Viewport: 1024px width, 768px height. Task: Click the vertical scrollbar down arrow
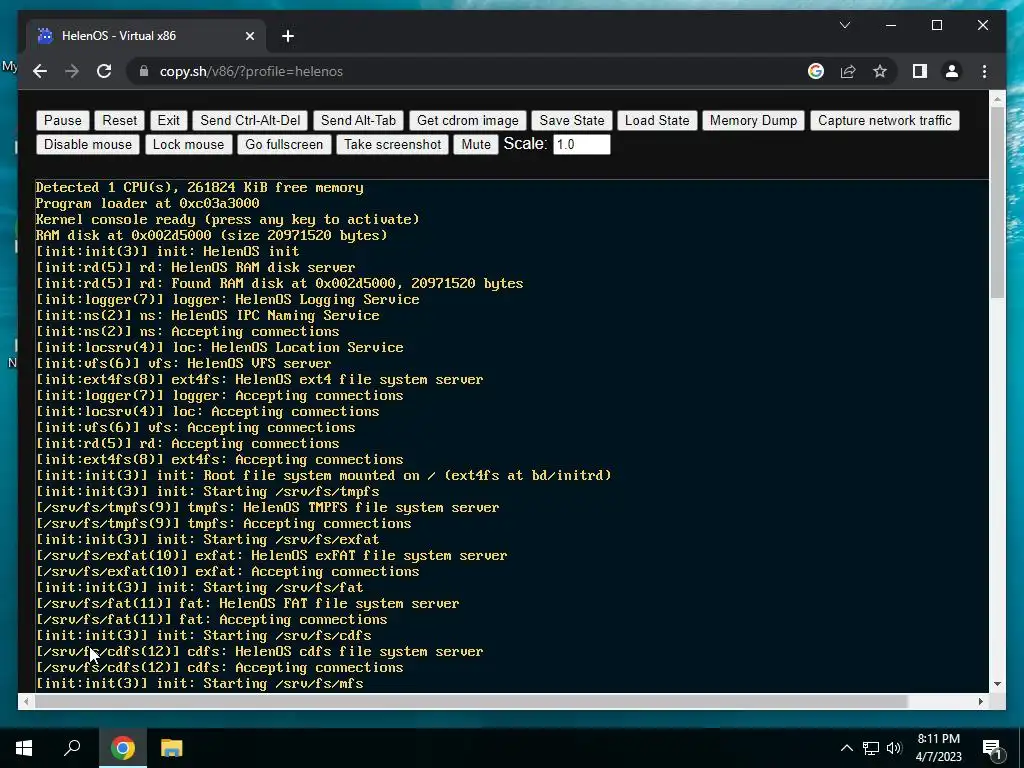pyautogui.click(x=997, y=684)
